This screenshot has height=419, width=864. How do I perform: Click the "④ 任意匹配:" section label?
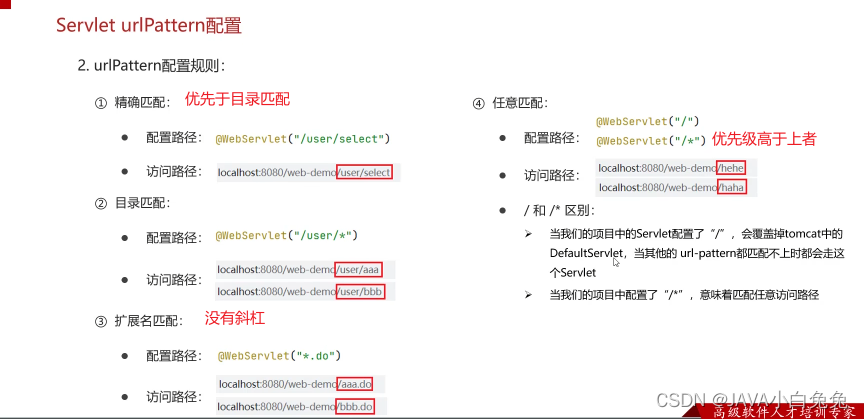[x=510, y=104]
